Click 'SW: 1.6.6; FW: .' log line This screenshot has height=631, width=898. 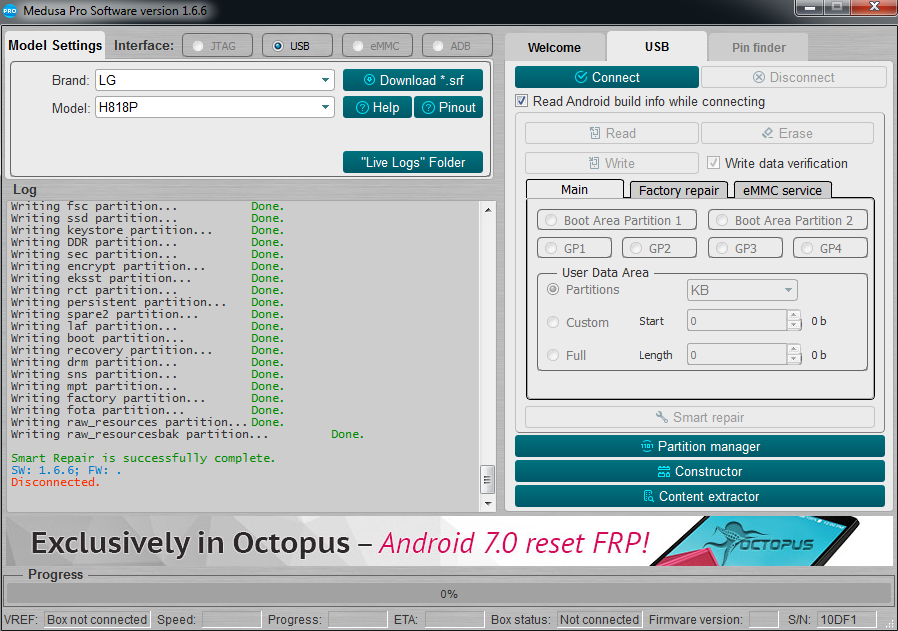click(66, 470)
